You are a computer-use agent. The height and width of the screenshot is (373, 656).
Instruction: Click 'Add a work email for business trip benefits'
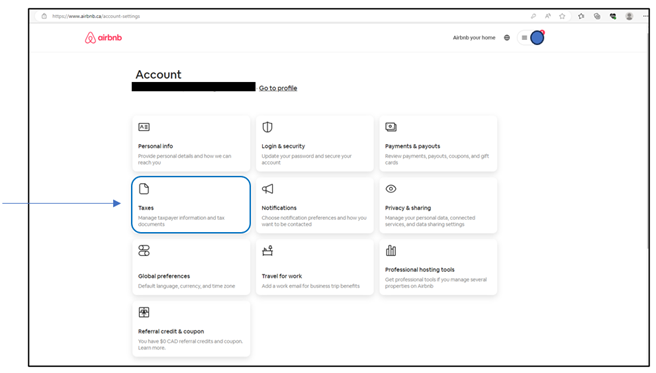[310, 286]
